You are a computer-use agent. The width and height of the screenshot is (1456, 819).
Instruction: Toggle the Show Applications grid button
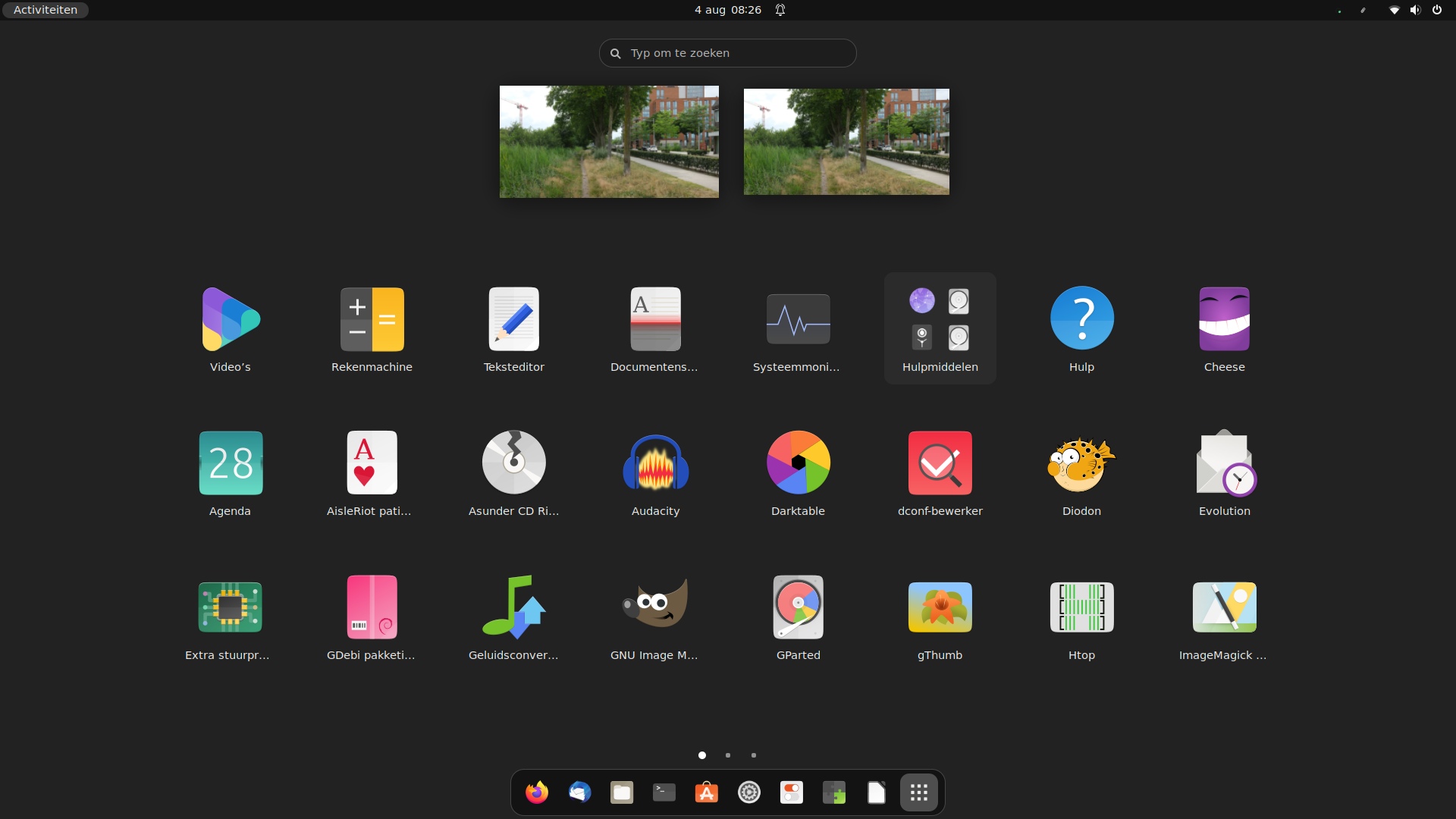point(919,792)
